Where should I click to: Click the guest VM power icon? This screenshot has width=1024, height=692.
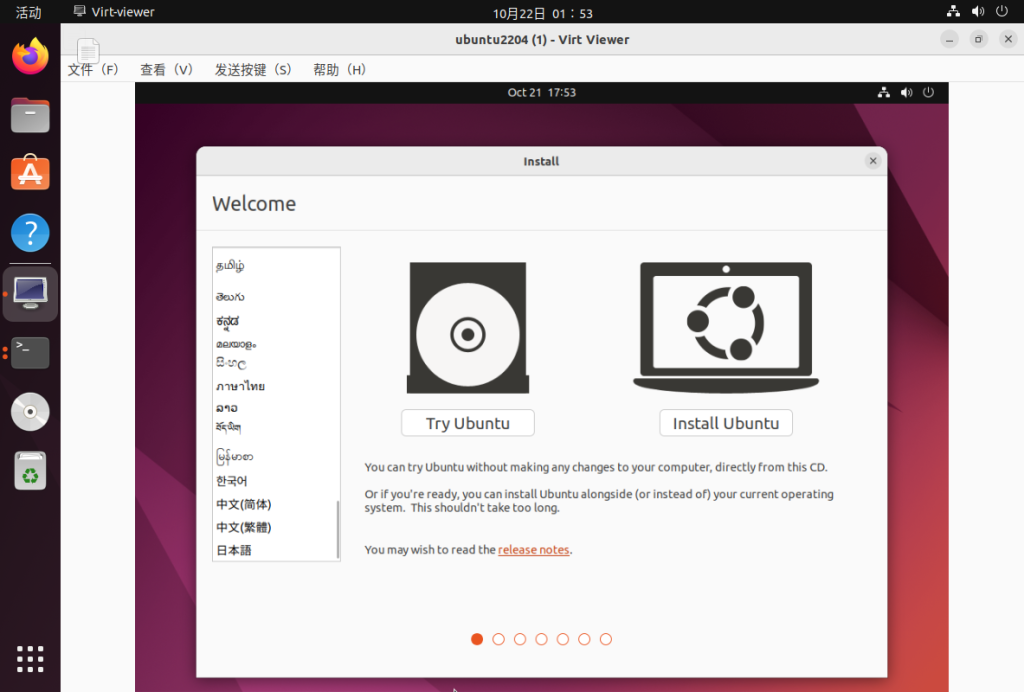[928, 93]
